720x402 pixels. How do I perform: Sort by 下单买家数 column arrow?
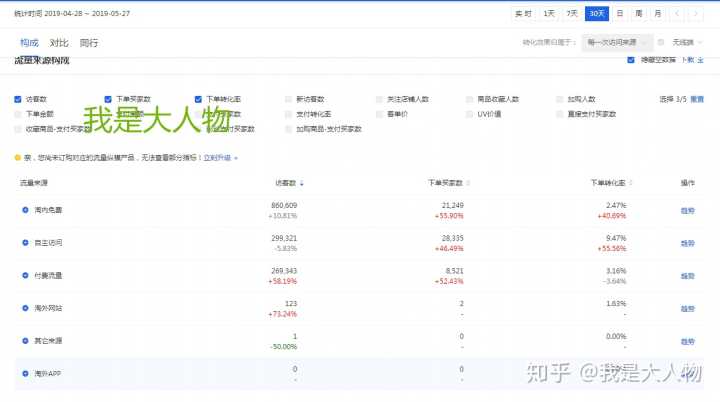(x=468, y=184)
